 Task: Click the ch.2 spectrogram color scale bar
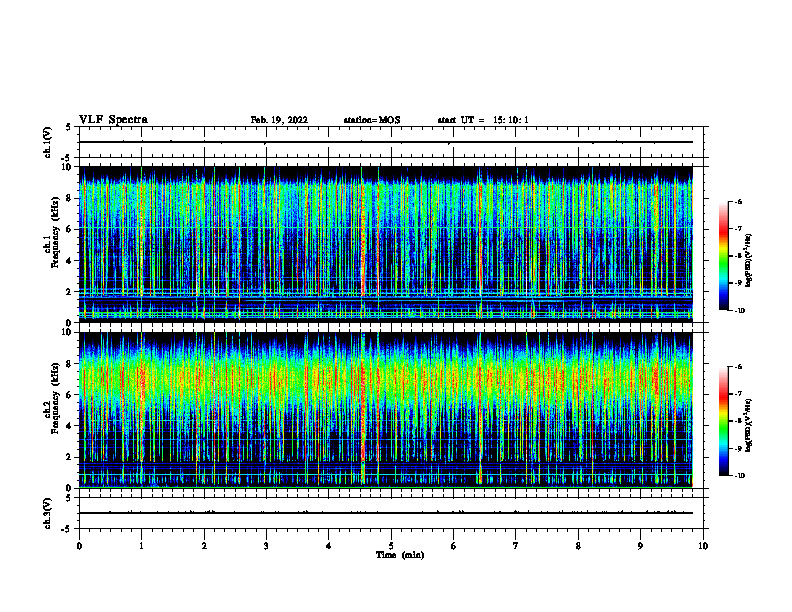tap(723, 421)
